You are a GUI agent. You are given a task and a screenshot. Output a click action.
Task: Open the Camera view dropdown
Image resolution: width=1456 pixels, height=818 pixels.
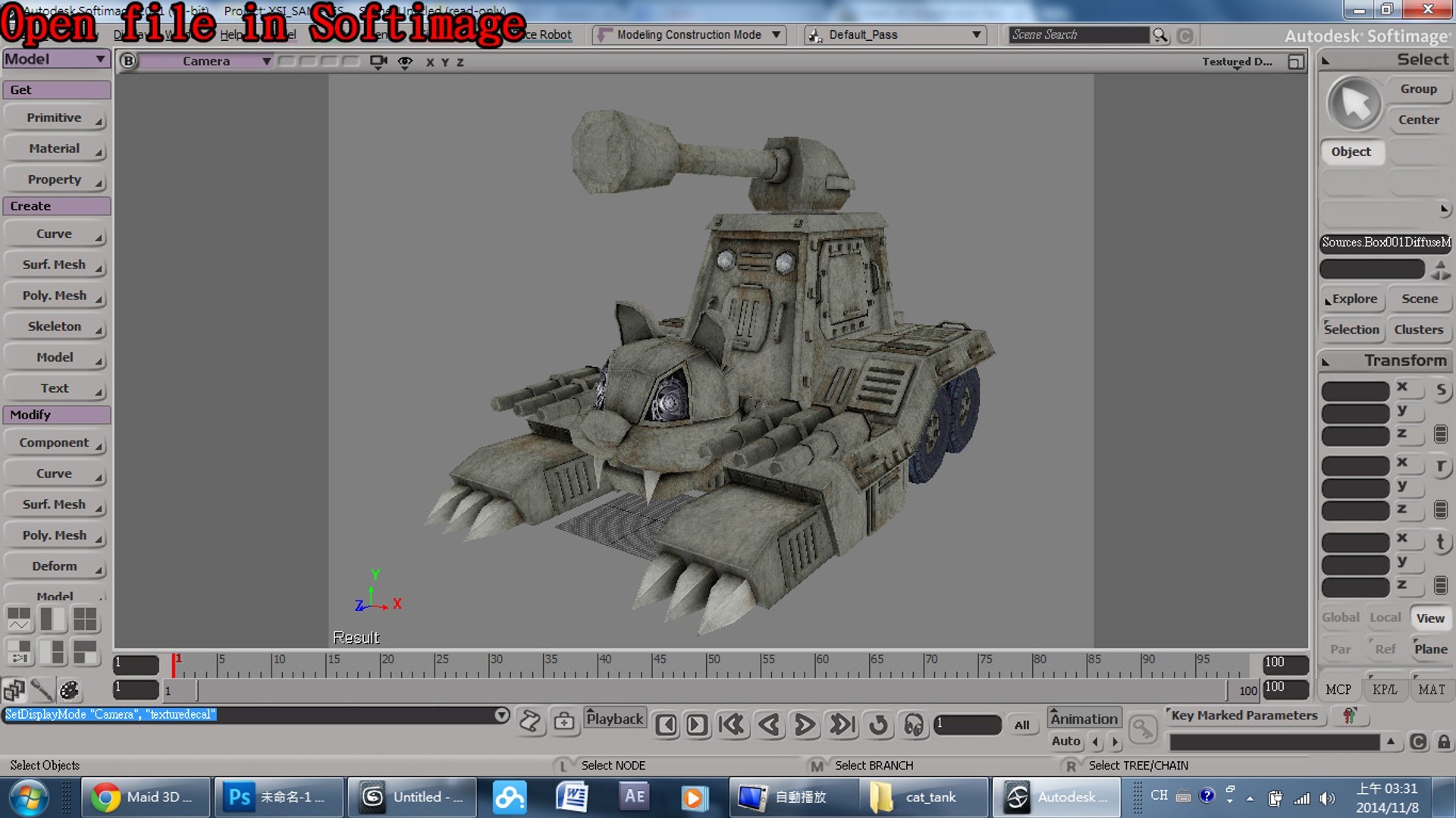[207, 61]
